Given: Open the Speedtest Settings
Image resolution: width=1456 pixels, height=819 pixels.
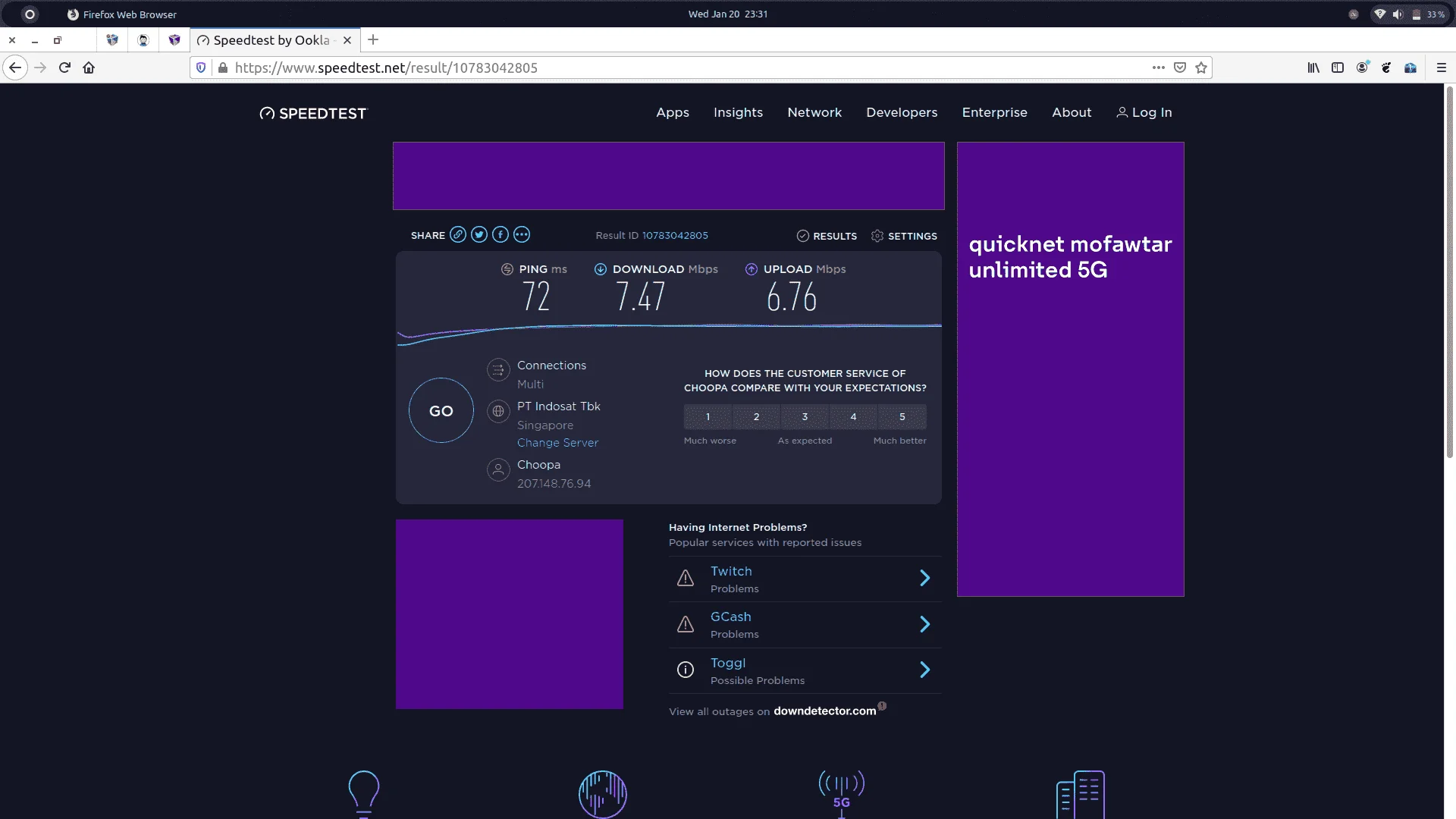Looking at the screenshot, I should point(904,236).
